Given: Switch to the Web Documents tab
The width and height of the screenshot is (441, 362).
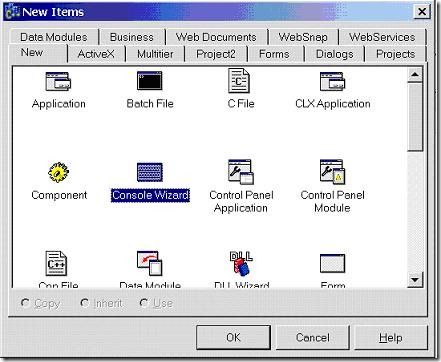Looking at the screenshot, I should pyautogui.click(x=216, y=37).
